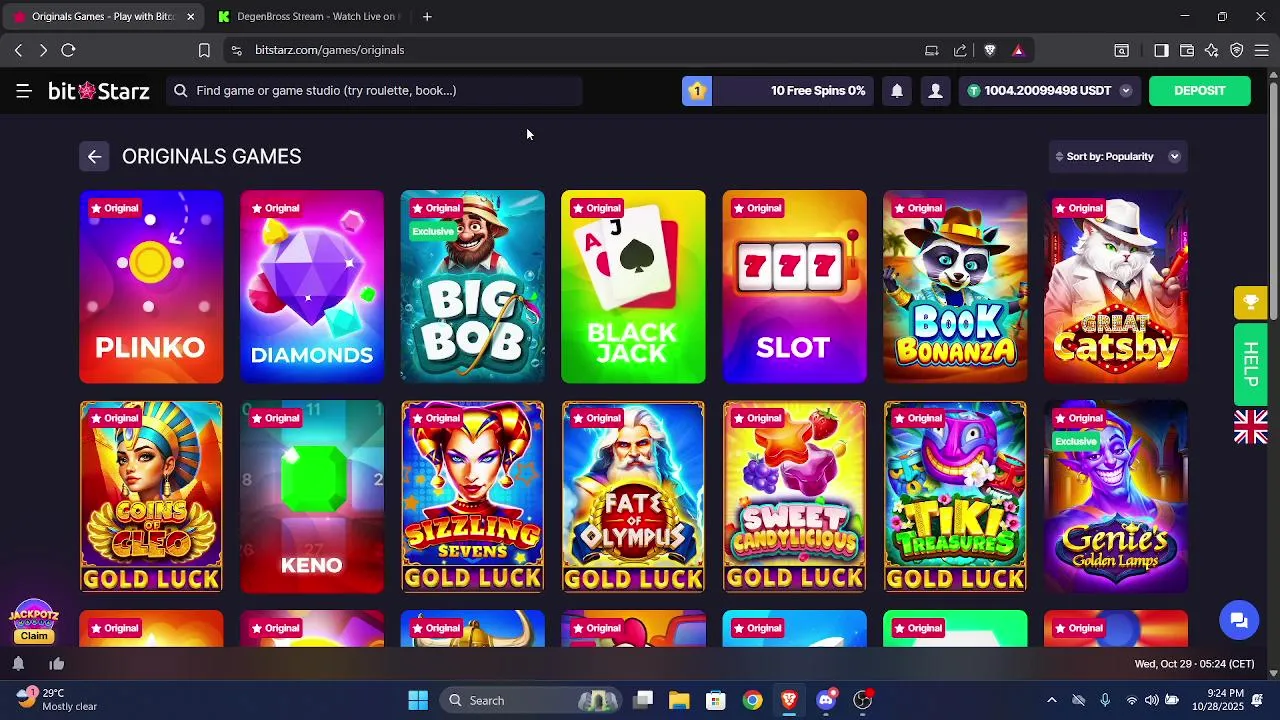1280x720 pixels.
Task: Open the Fate of Olympus game
Action: (633, 497)
